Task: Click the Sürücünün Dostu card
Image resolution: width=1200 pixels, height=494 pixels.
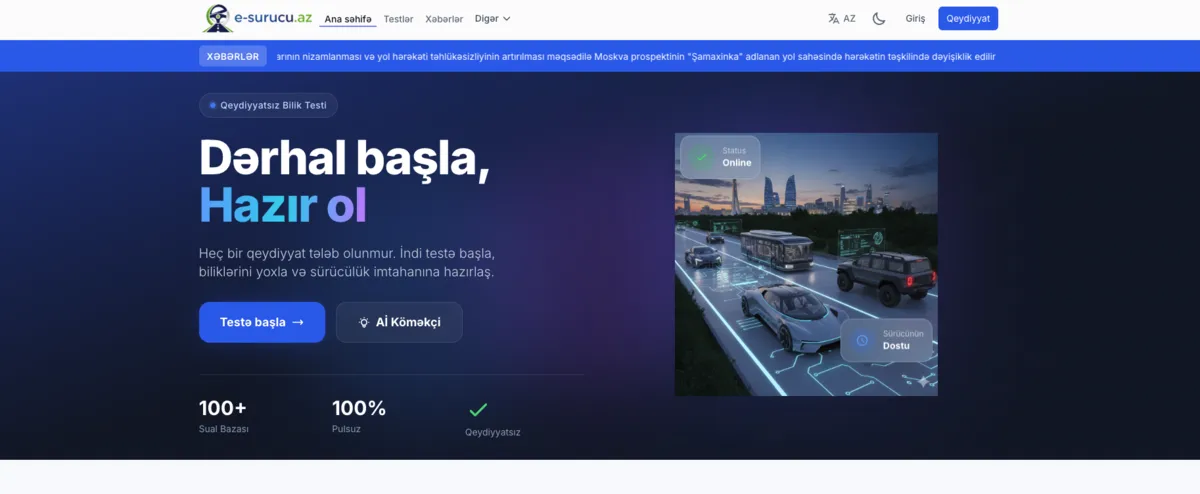Action: (886, 340)
